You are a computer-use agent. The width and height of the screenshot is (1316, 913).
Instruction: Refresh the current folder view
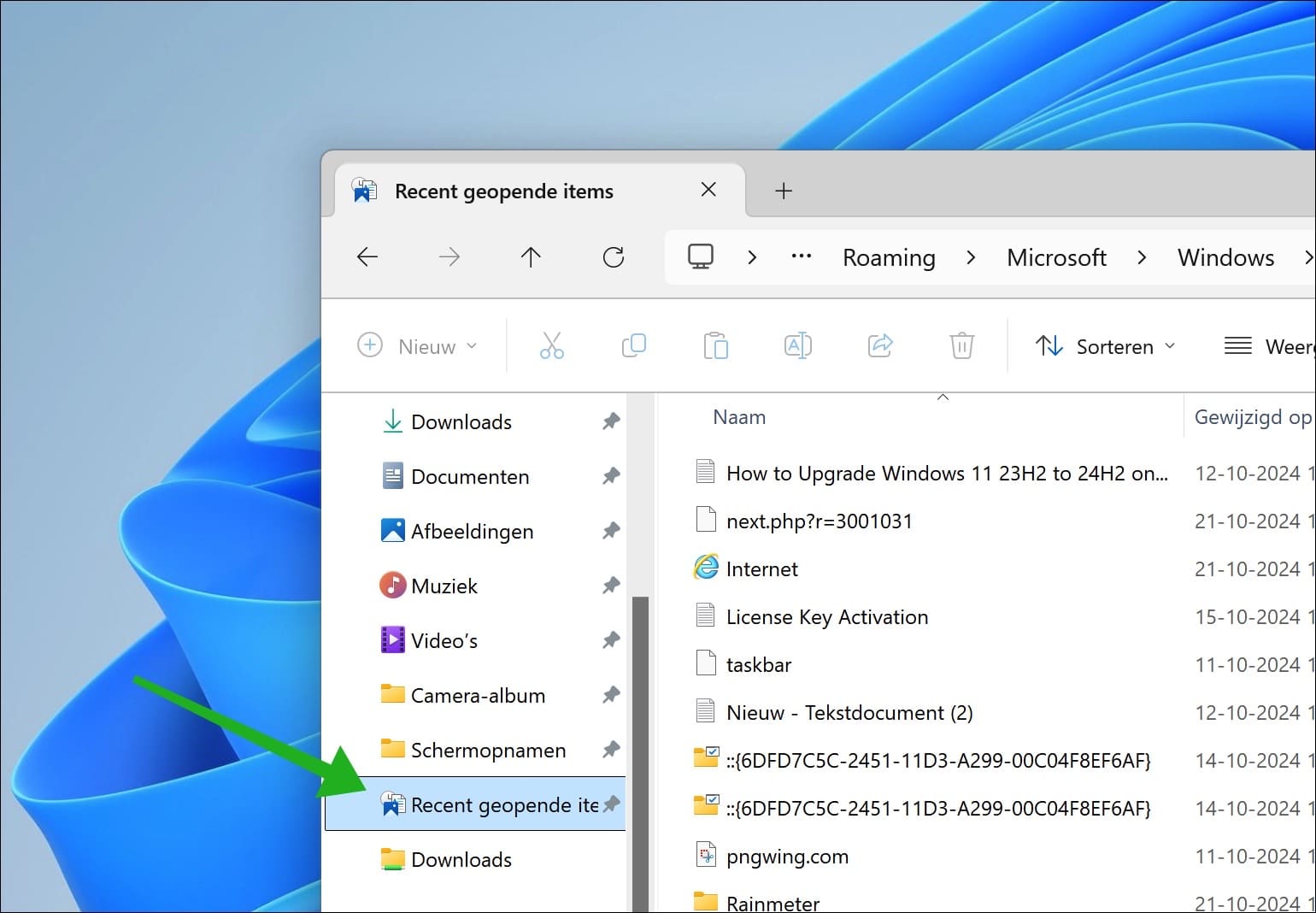[614, 257]
